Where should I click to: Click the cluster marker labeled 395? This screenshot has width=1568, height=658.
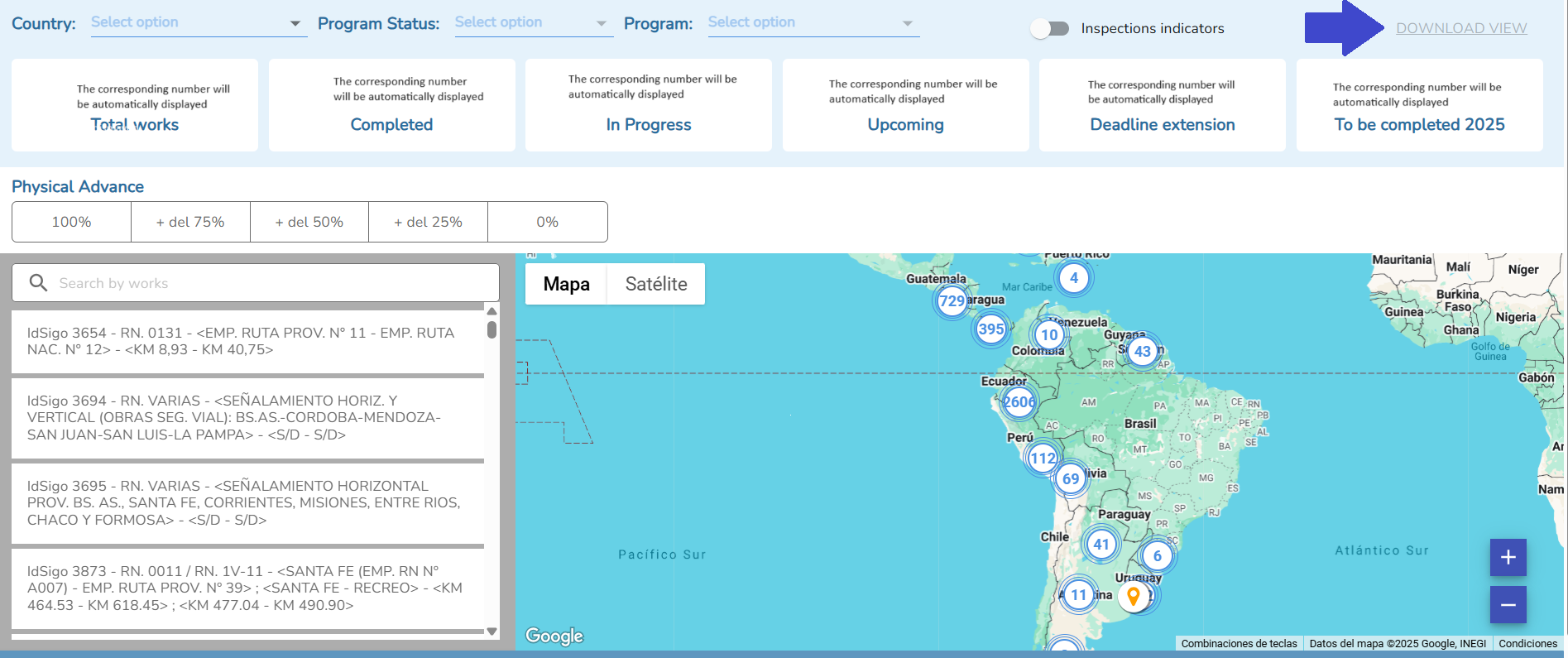pyautogui.click(x=990, y=329)
